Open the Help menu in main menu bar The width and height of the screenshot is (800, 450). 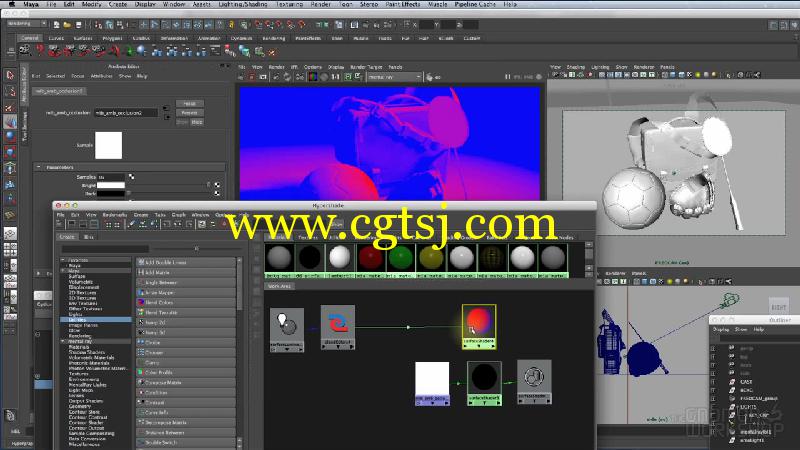click(x=510, y=4)
